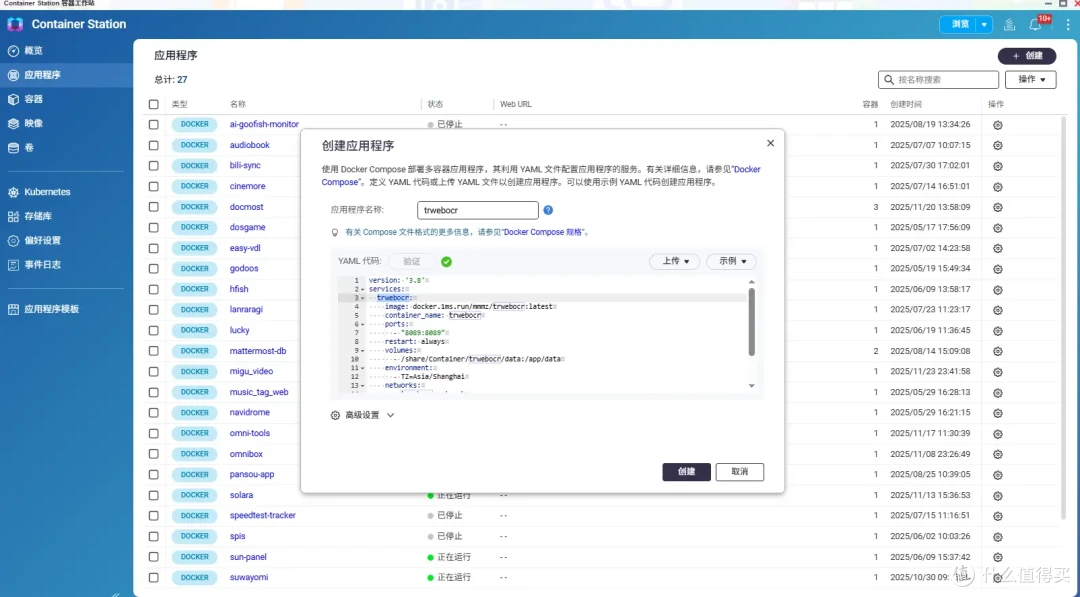The height and width of the screenshot is (597, 1080).
Task: Click the 取消 cancel button
Action: pos(740,472)
